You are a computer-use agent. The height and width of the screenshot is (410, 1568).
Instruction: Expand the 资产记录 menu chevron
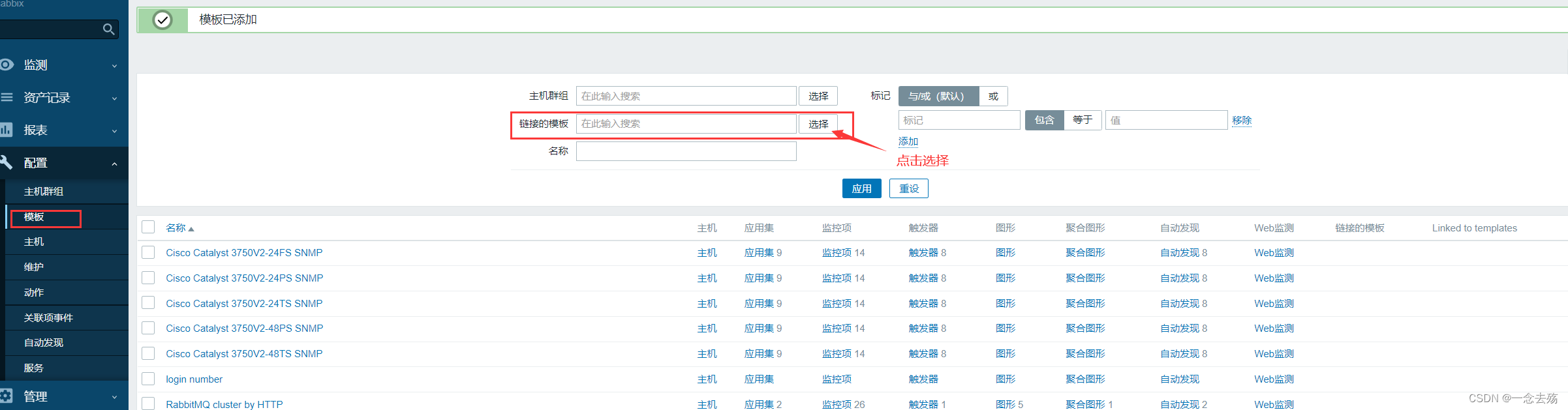click(x=115, y=98)
